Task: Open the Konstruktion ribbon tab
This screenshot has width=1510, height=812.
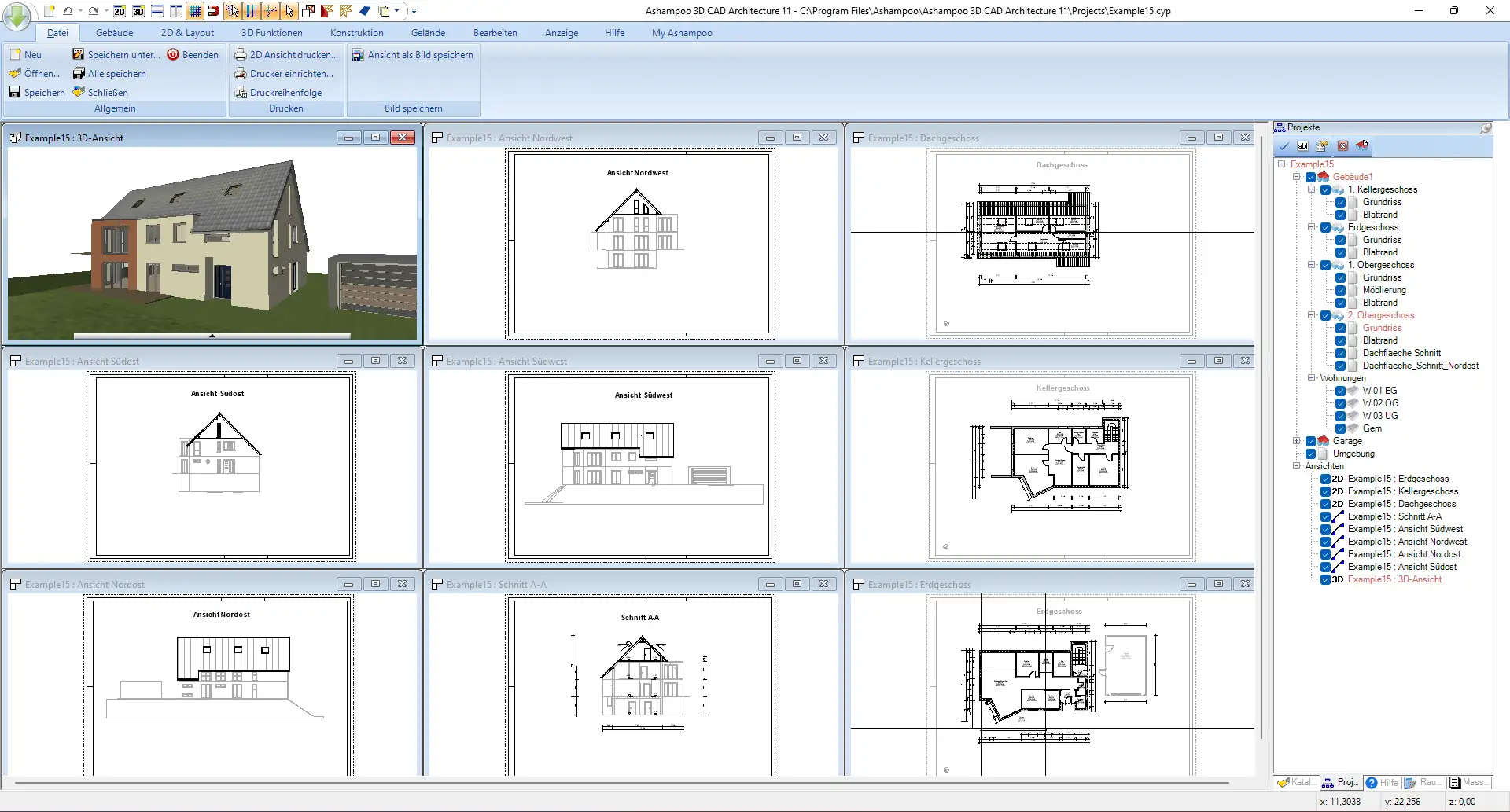Action: click(356, 33)
